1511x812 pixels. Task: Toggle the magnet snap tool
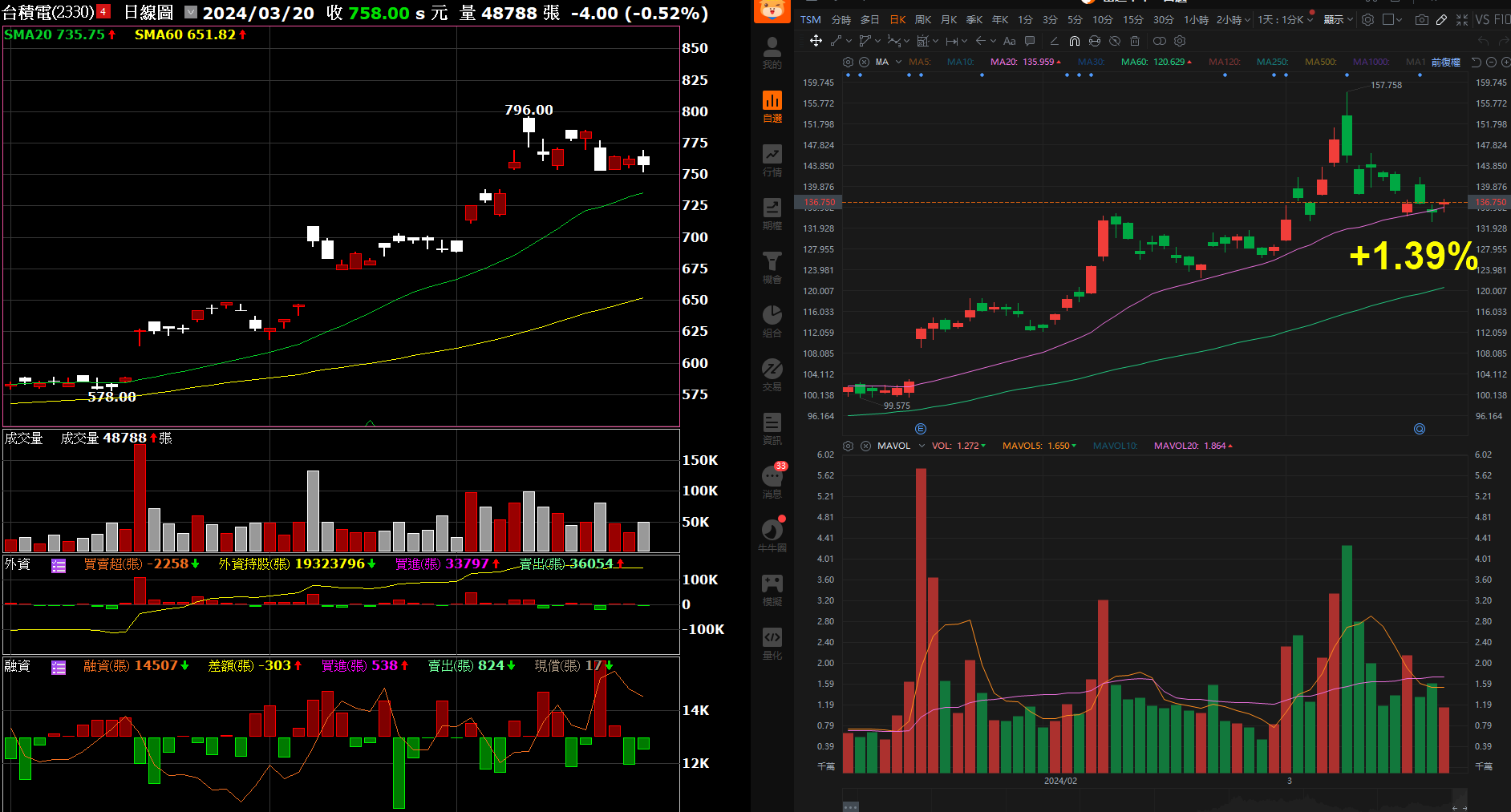click(1075, 41)
